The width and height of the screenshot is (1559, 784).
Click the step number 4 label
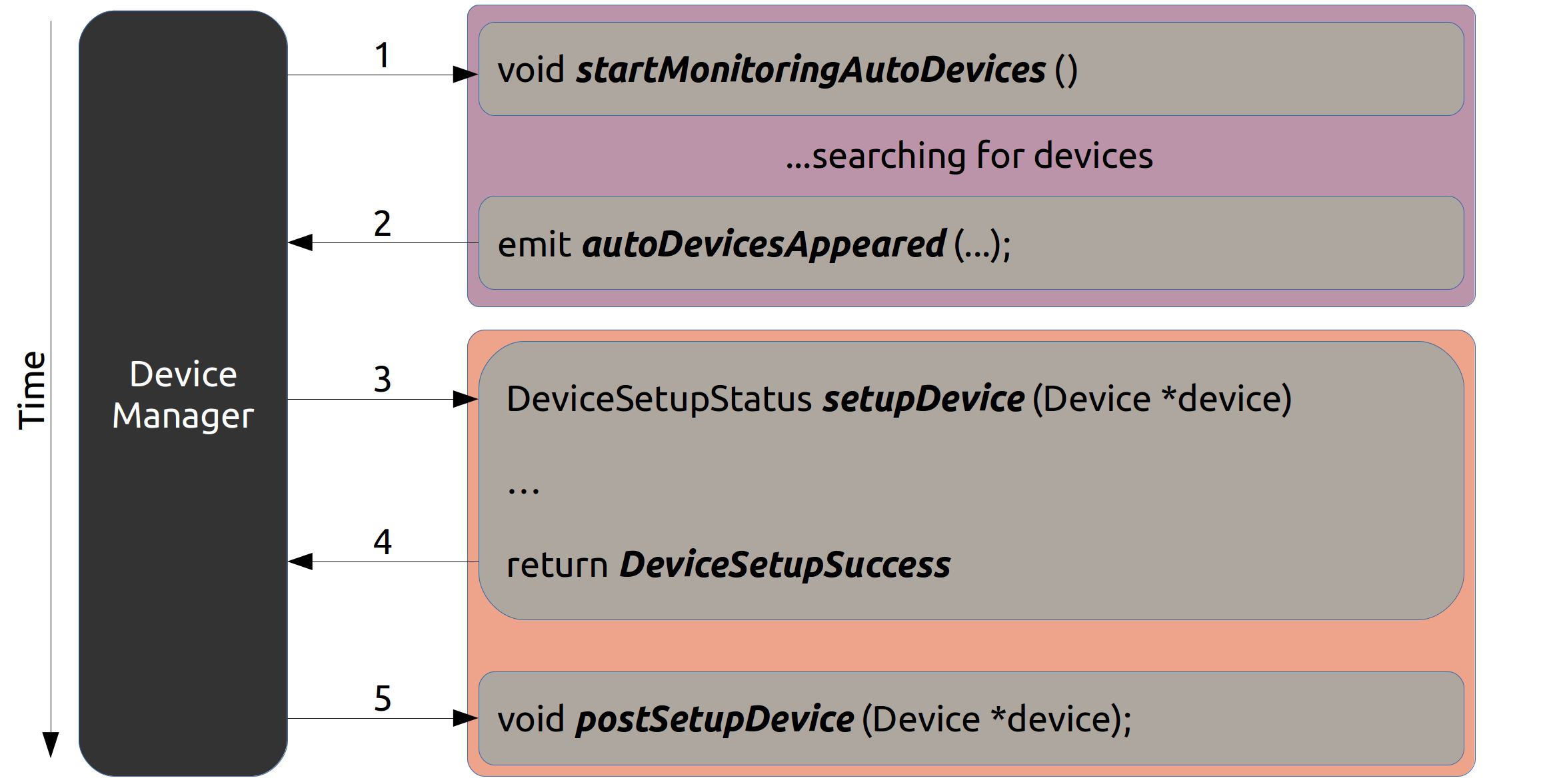[x=382, y=542]
